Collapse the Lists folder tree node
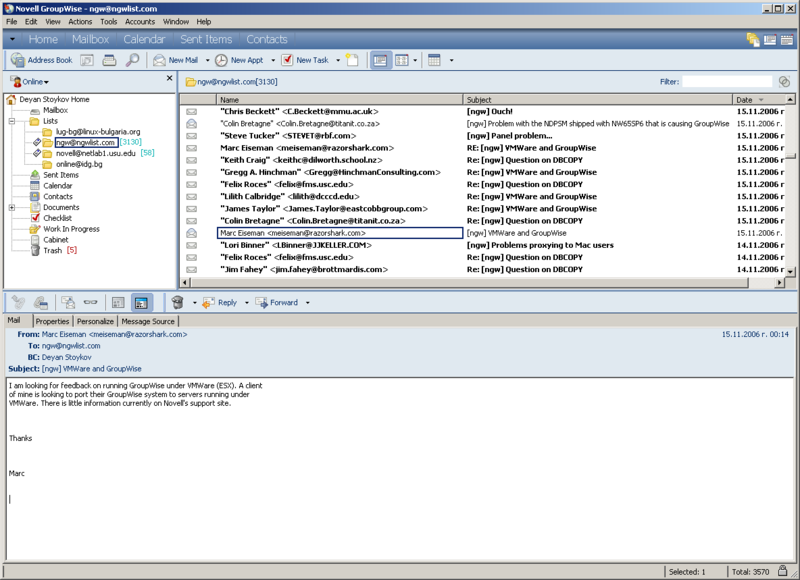Screen dimensions: 800x580 12,121
